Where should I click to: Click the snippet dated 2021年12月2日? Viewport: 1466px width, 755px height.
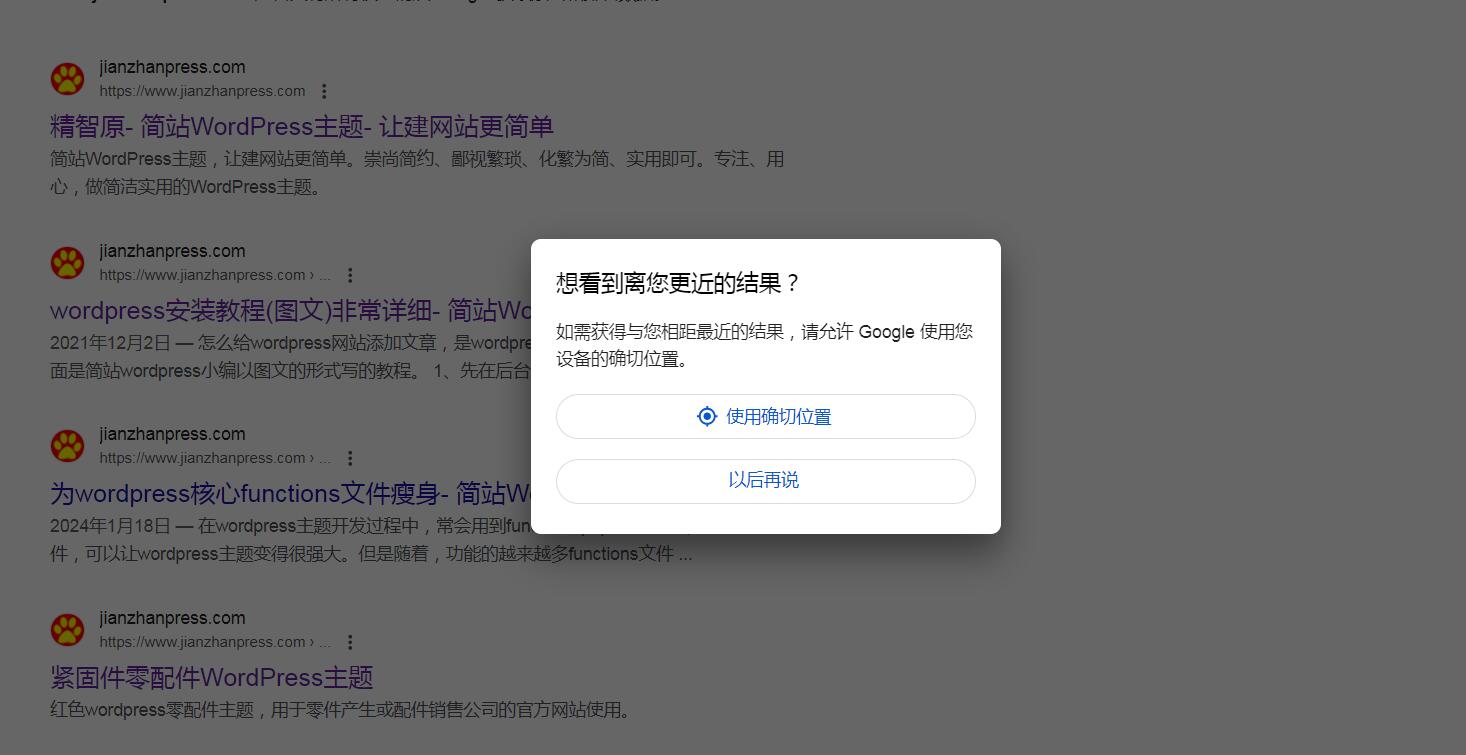pyautogui.click(x=291, y=357)
